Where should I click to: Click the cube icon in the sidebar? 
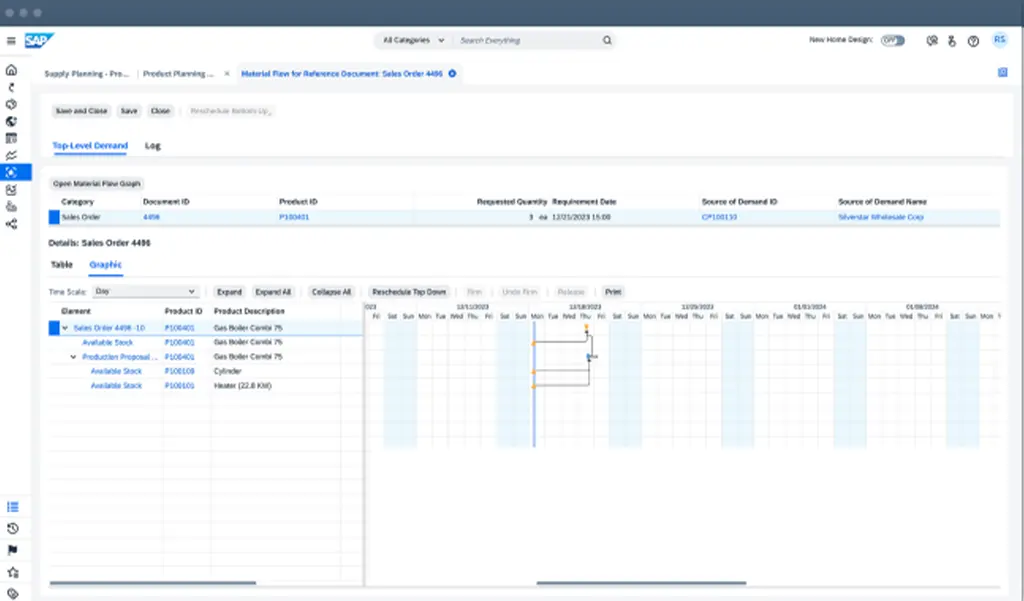[x=11, y=105]
